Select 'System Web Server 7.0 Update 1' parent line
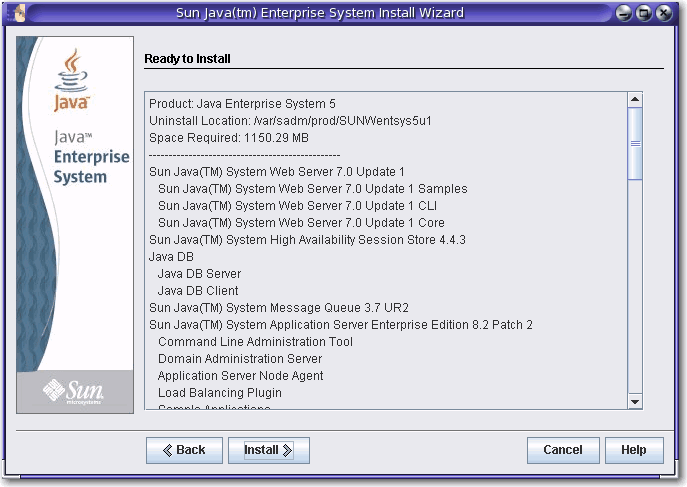The width and height of the screenshot is (687, 487). 276,172
